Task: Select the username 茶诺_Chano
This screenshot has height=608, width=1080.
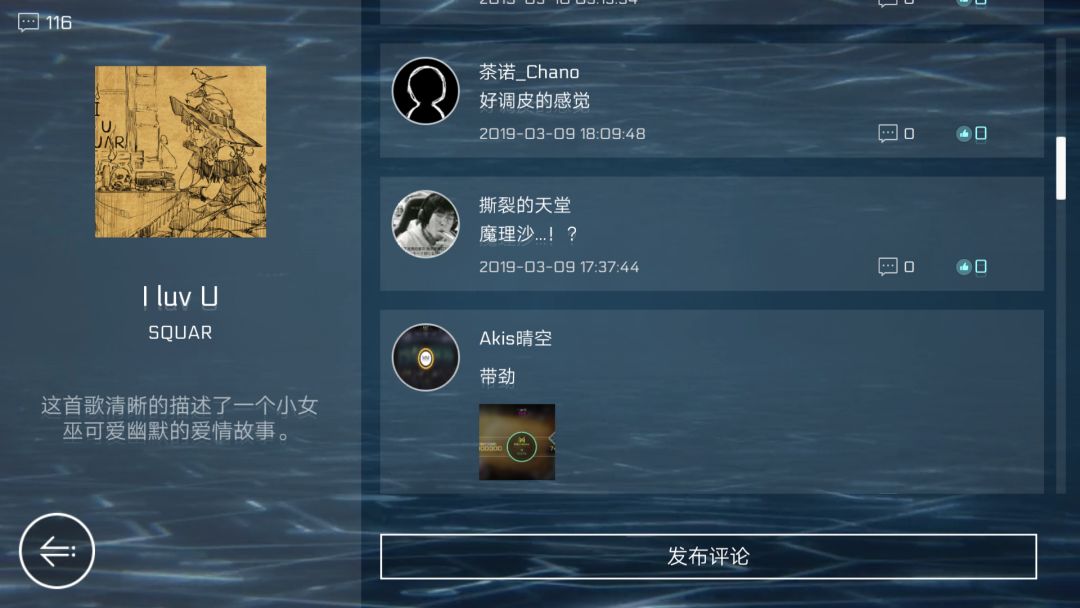Action: pyautogui.click(x=529, y=72)
